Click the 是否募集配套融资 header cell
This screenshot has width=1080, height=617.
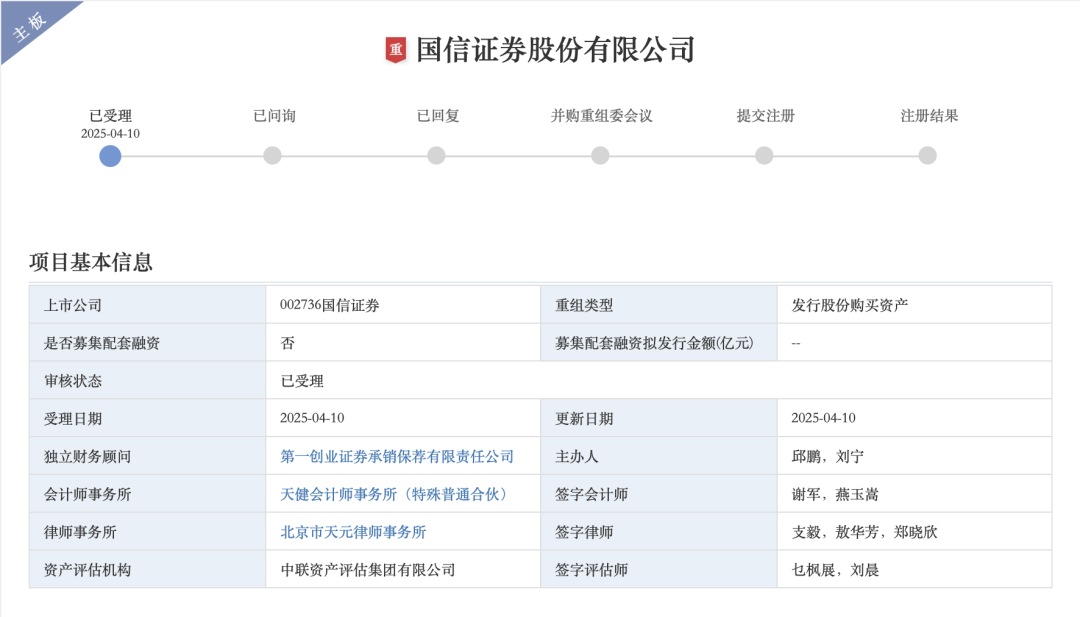147,343
